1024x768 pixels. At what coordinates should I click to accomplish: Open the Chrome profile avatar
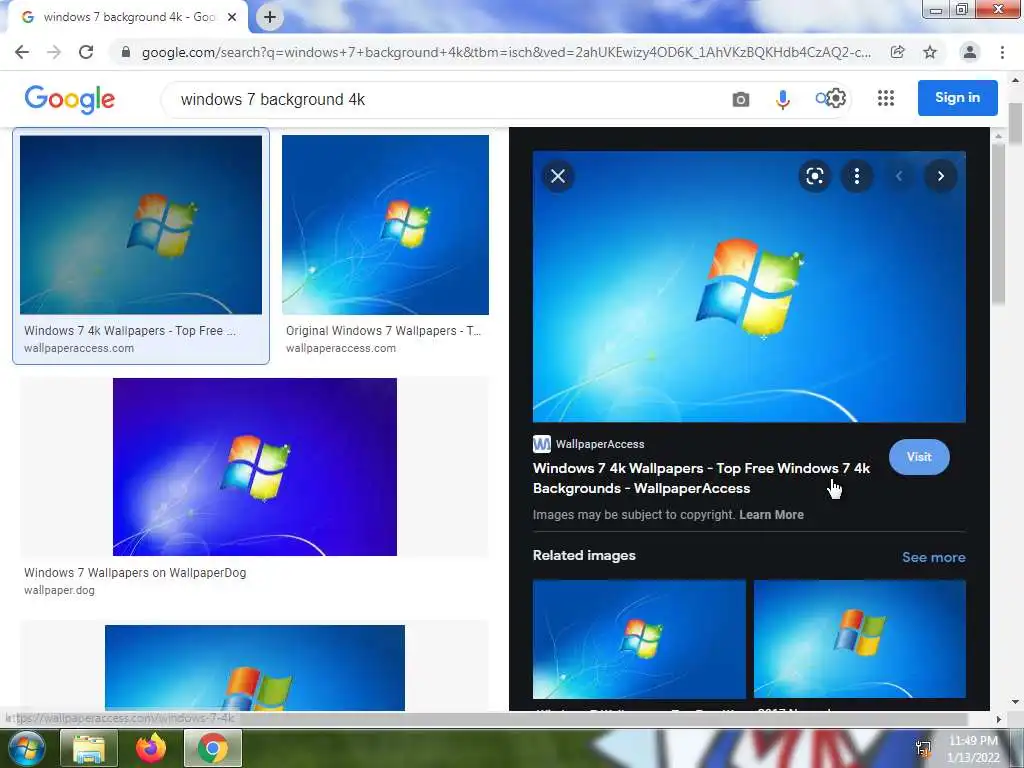click(x=970, y=52)
